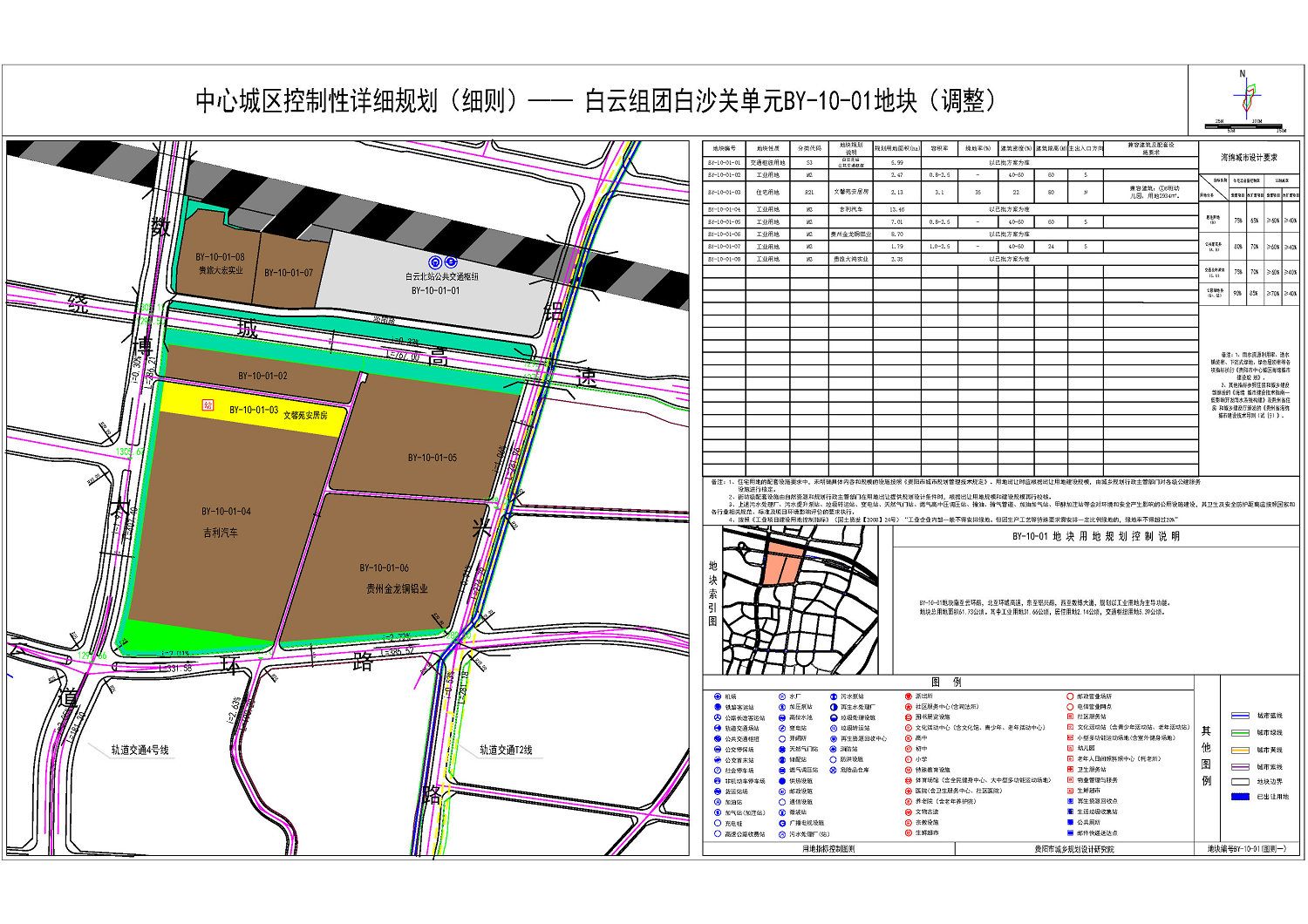Viewport: 1308px width, 924px height.
Task: Click the 公共厕所 legend icon
Action: (x=1070, y=822)
